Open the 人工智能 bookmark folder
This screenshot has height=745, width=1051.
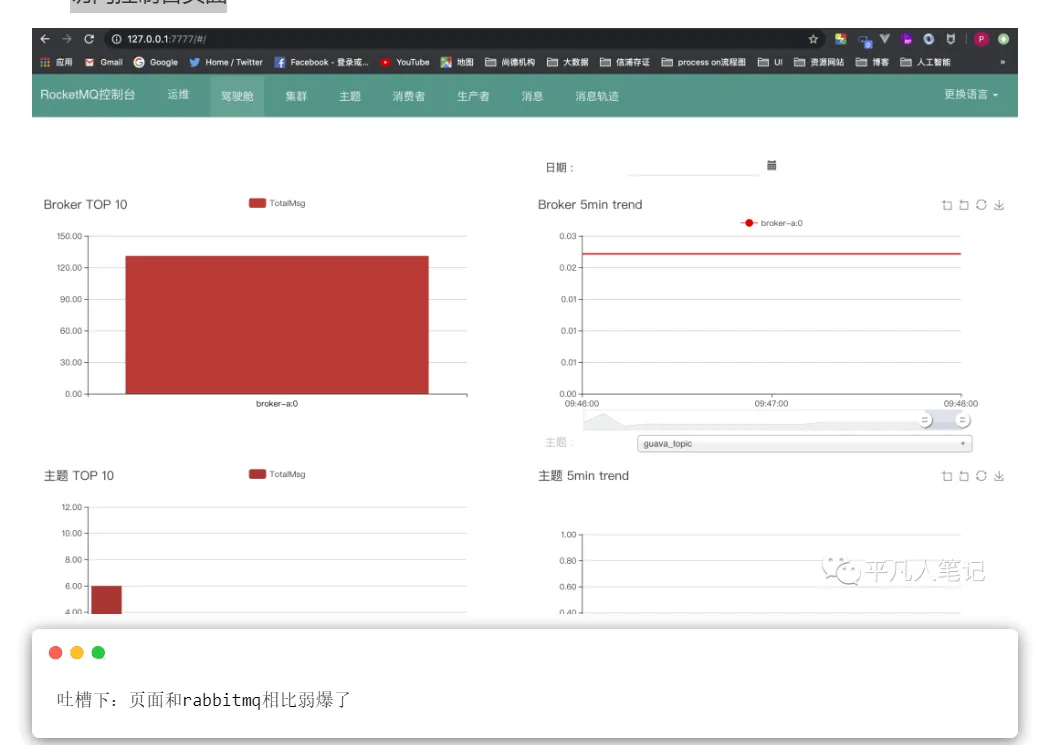coord(926,62)
